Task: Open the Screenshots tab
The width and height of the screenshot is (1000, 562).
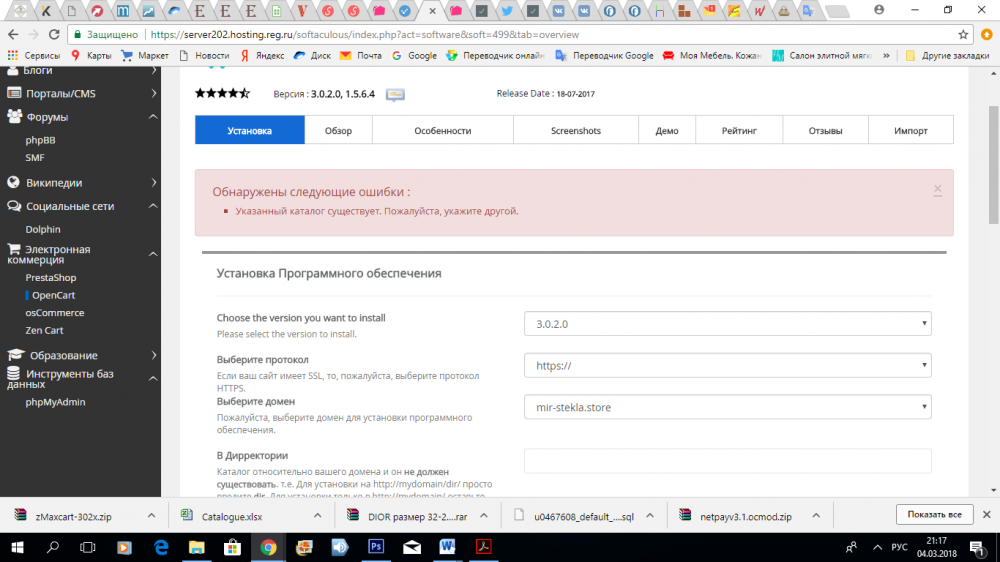Action: (576, 130)
